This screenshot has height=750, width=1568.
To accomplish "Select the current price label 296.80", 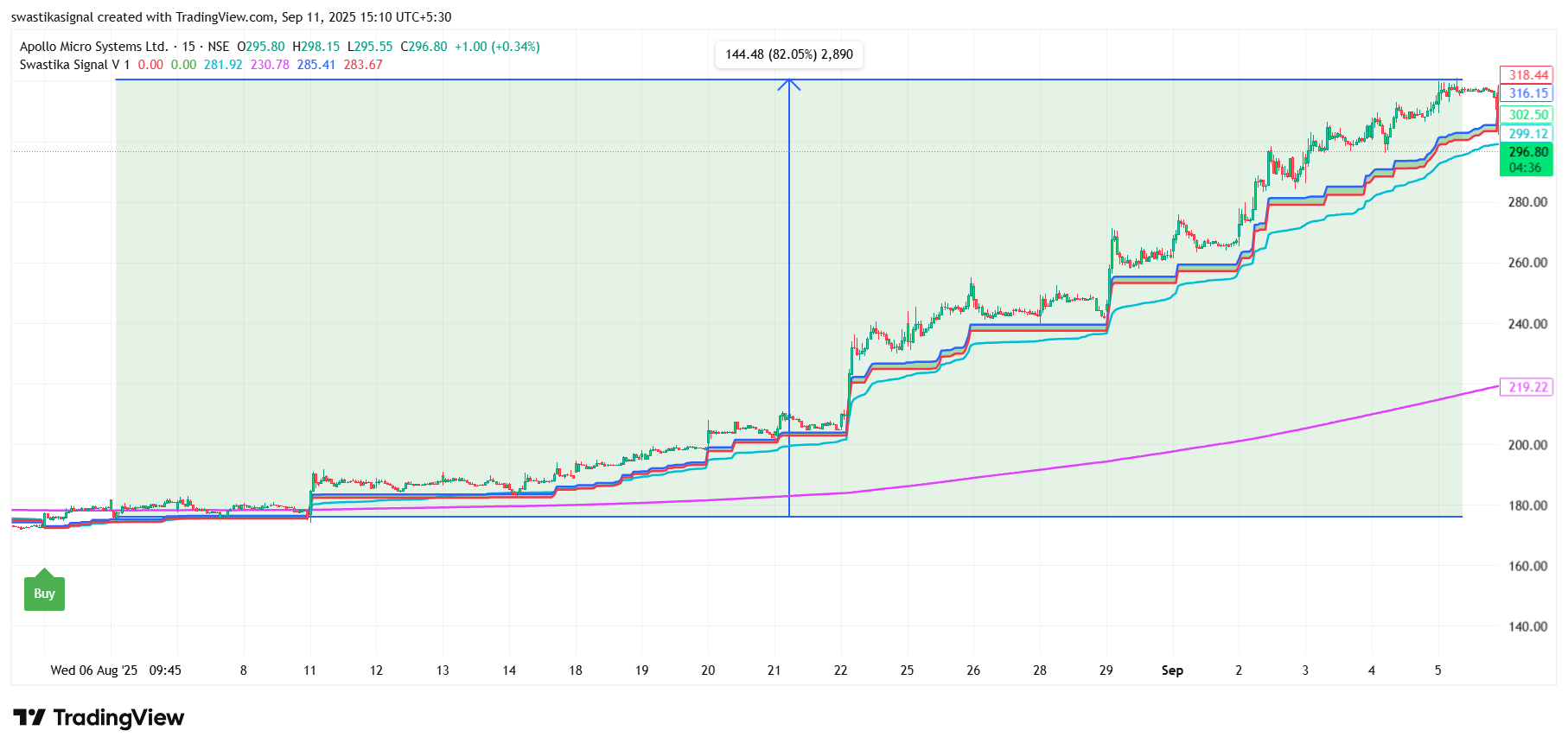I will [1527, 152].
